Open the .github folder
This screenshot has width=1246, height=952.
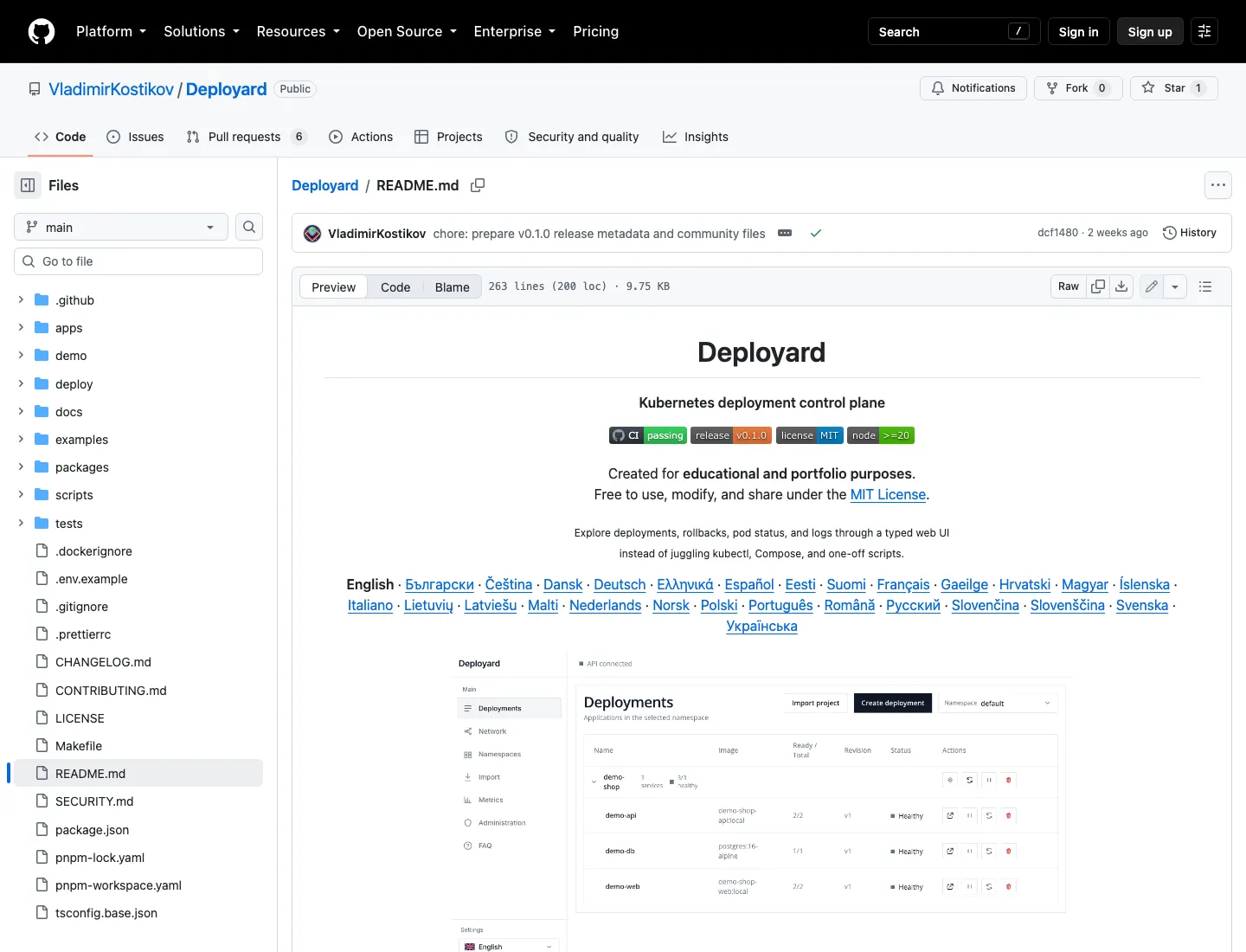tap(74, 300)
